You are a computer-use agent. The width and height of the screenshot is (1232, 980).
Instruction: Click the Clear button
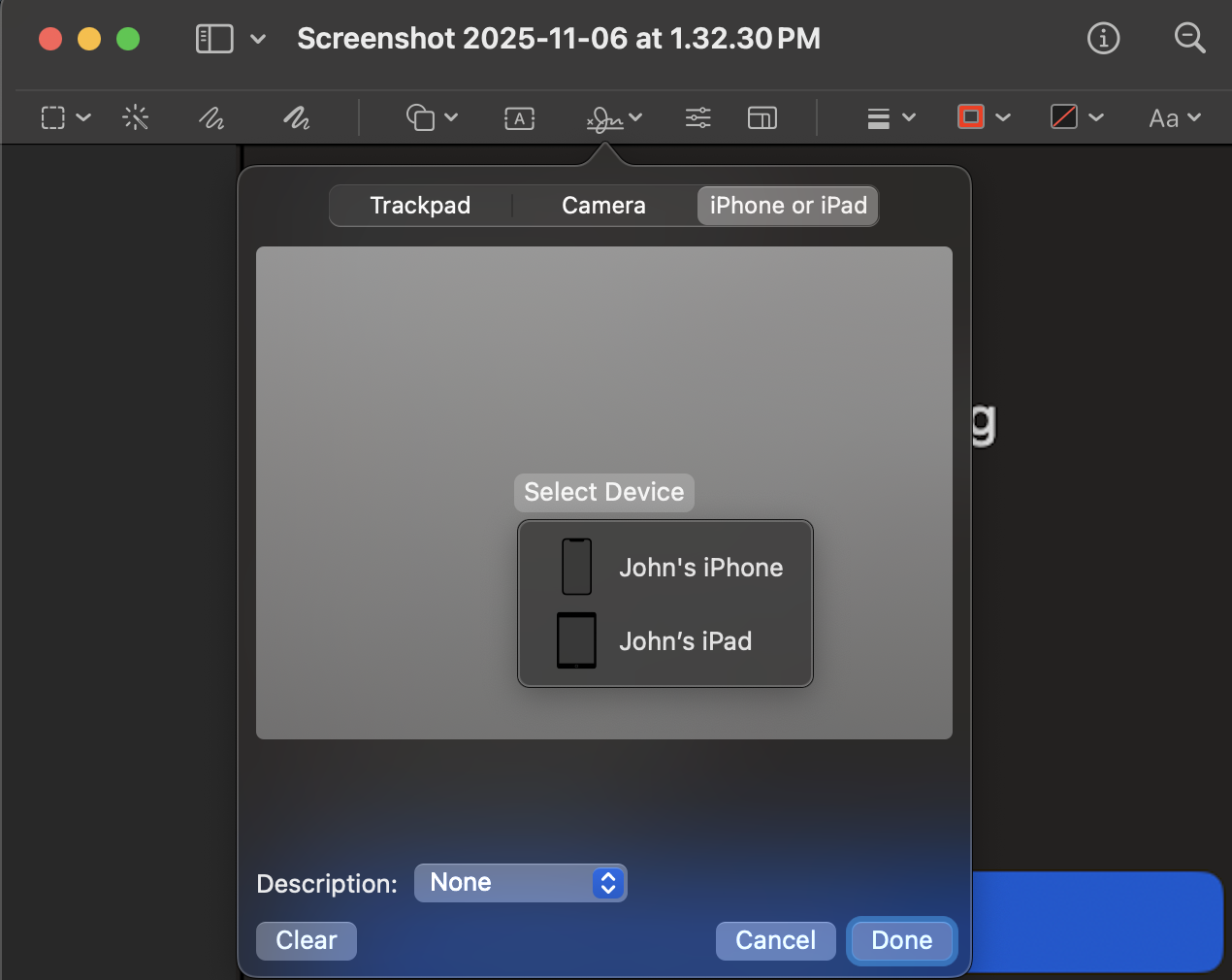[x=307, y=940]
